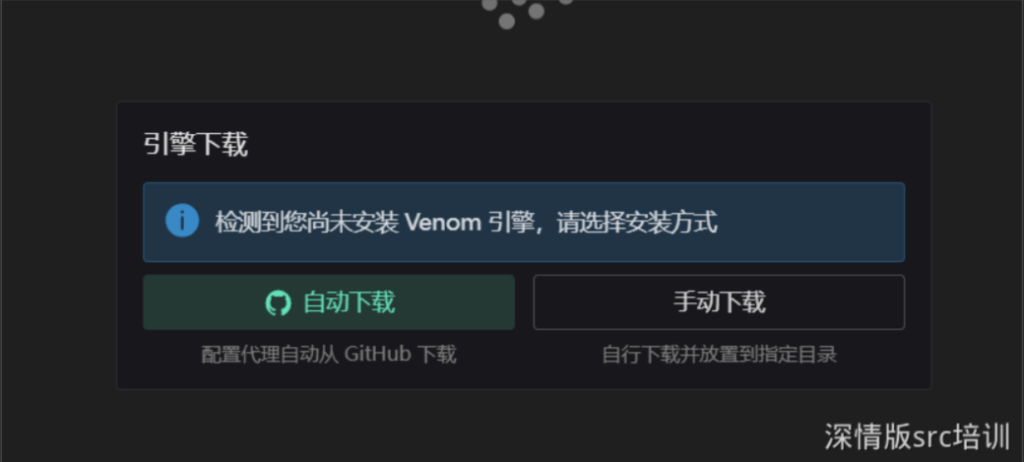The height and width of the screenshot is (462, 1024).
Task: Click the green 自动下载 text label
Action: pyautogui.click(x=349, y=303)
